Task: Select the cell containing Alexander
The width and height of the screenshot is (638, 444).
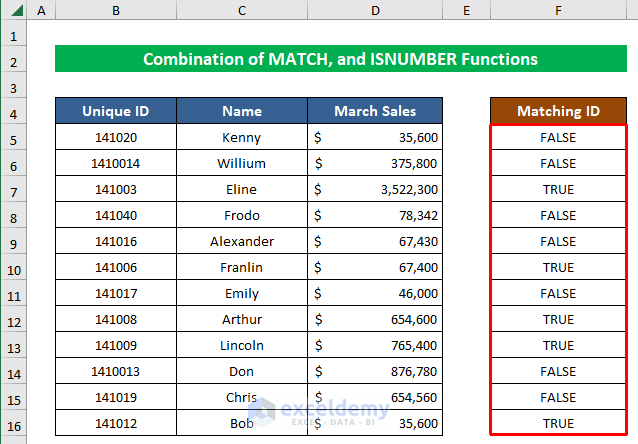Action: 242,242
